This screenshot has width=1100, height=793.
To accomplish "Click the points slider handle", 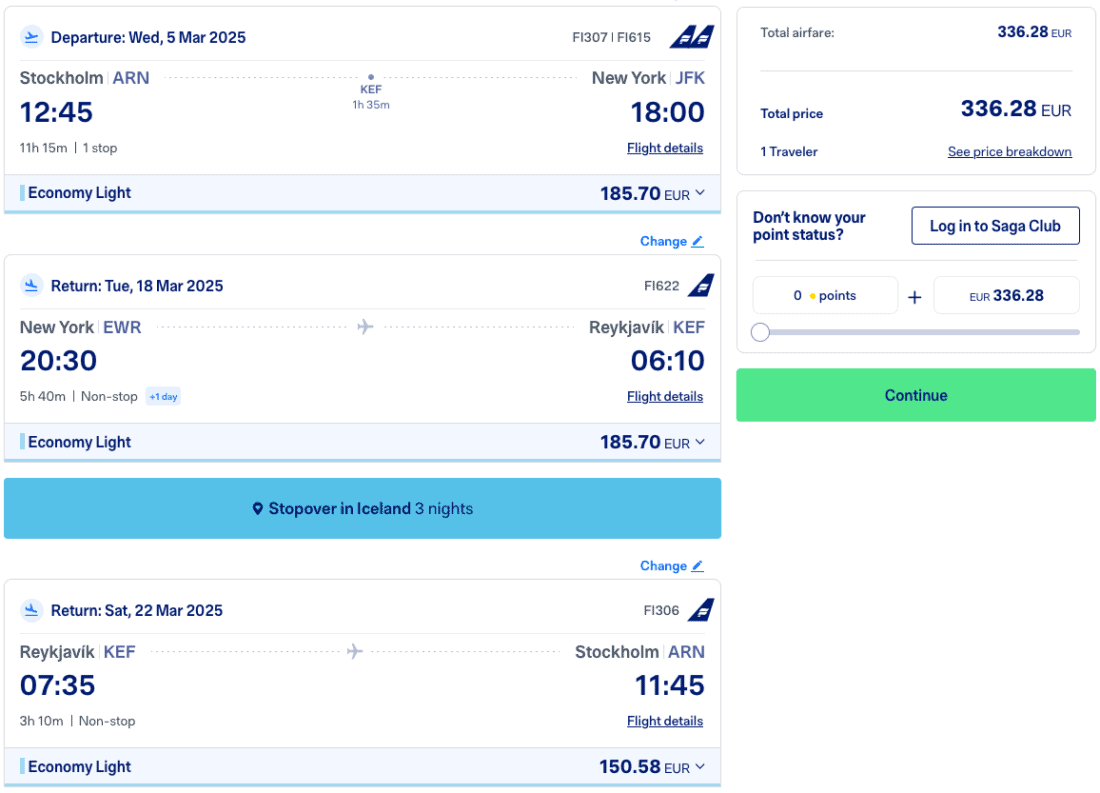I will (x=760, y=332).
